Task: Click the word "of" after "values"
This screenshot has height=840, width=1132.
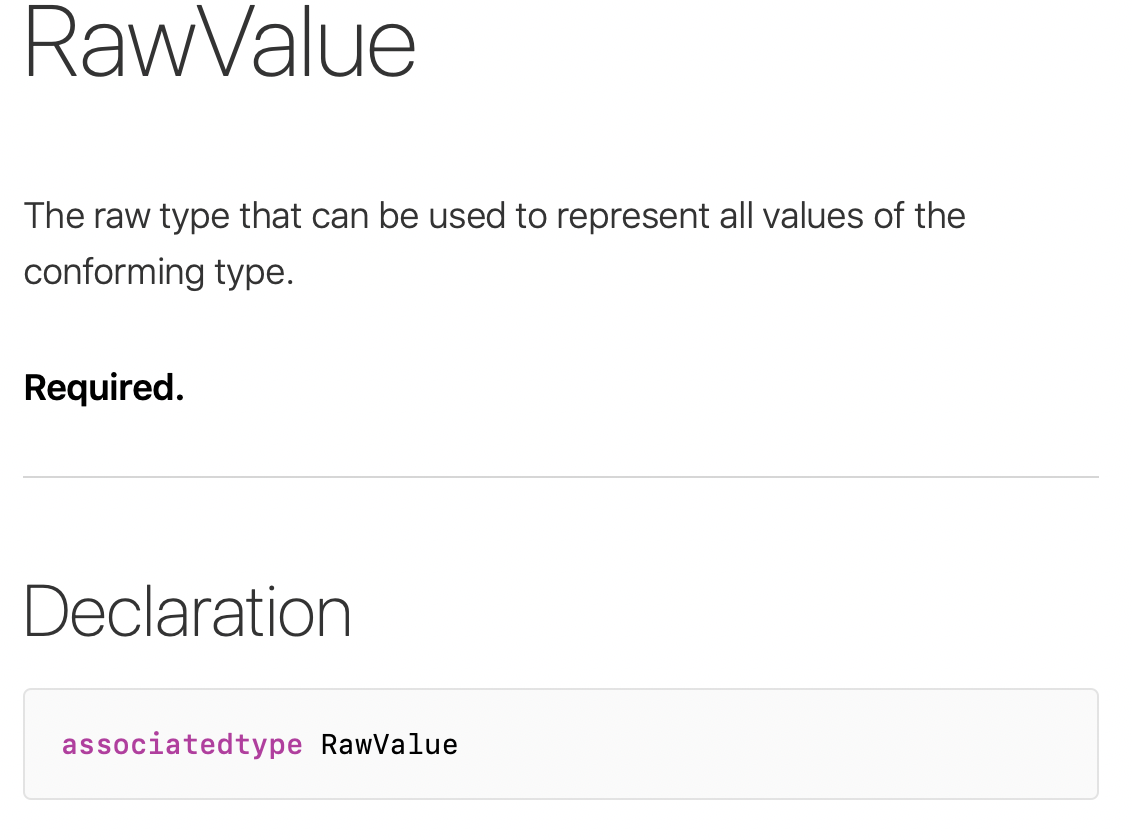Action: click(x=889, y=216)
